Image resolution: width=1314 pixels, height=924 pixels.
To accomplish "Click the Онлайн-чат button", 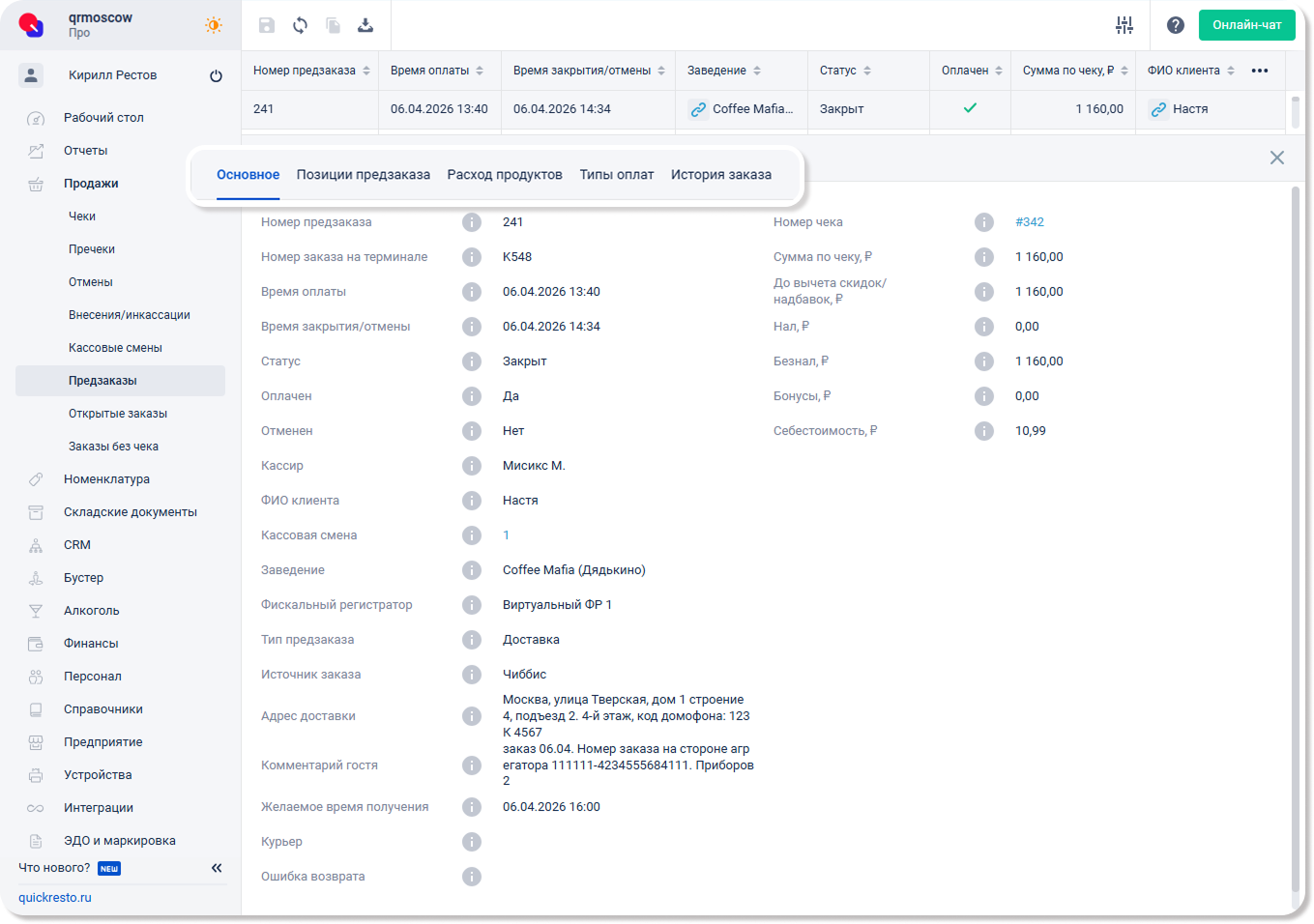I will [1246, 25].
